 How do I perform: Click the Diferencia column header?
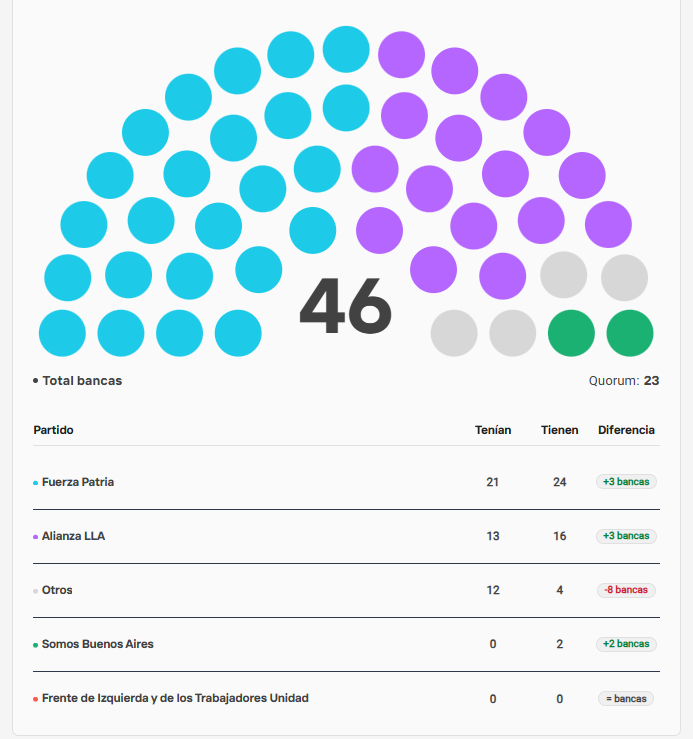coord(627,430)
